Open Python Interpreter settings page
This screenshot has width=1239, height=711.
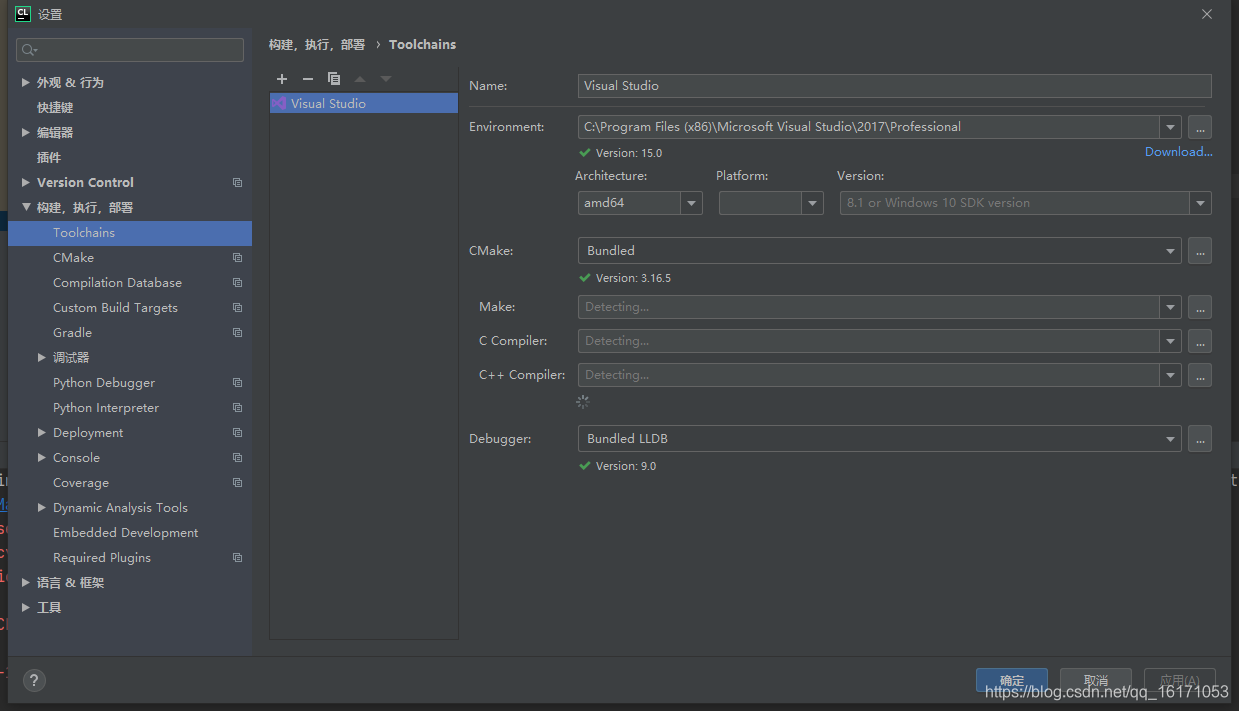106,408
